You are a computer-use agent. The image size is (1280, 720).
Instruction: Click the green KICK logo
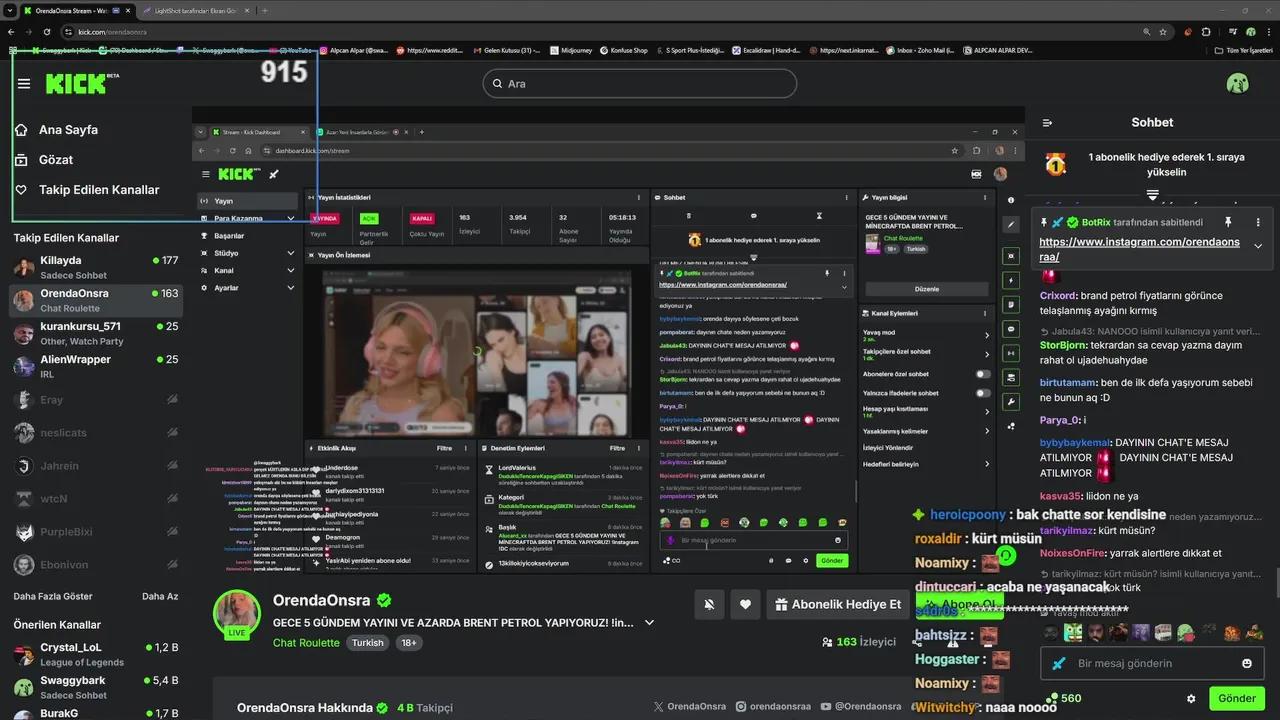tap(77, 84)
